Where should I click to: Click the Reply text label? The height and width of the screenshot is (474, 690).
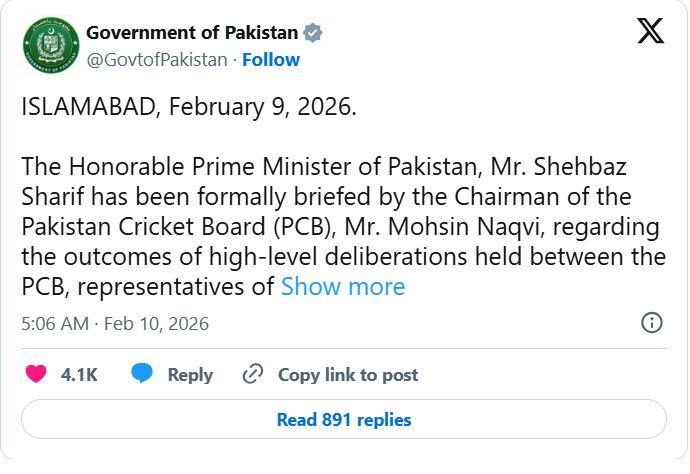tap(190, 375)
